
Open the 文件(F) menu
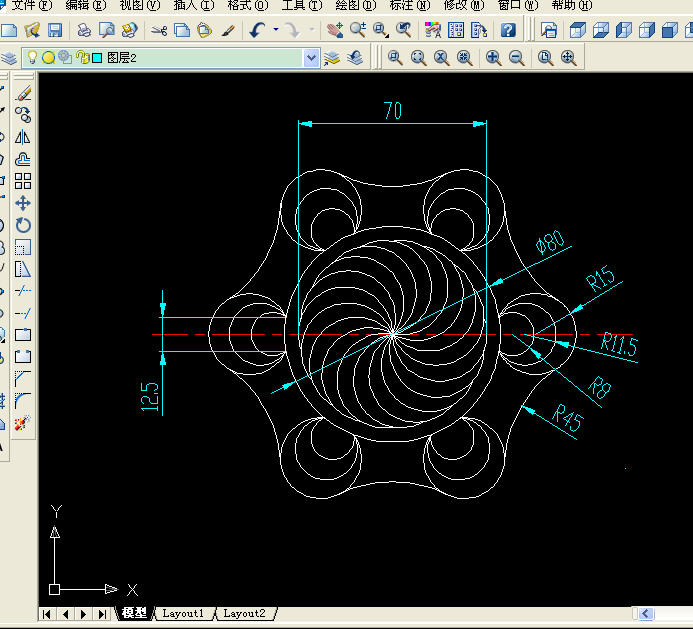coord(31,5)
